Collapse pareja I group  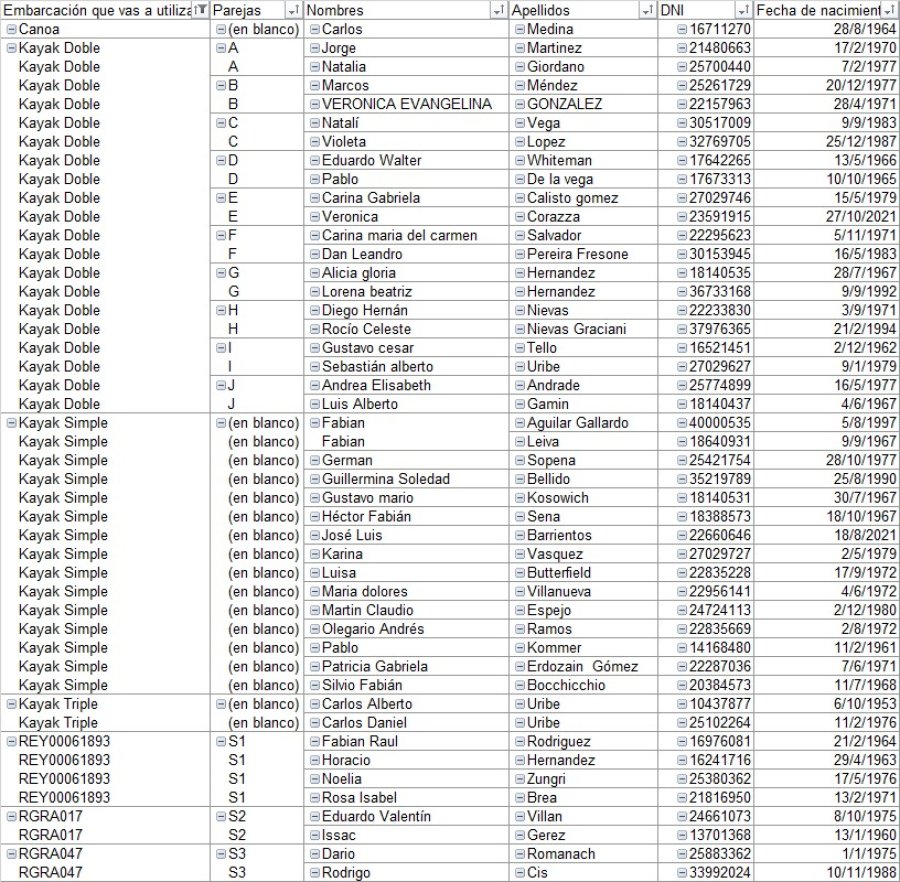pos(221,348)
